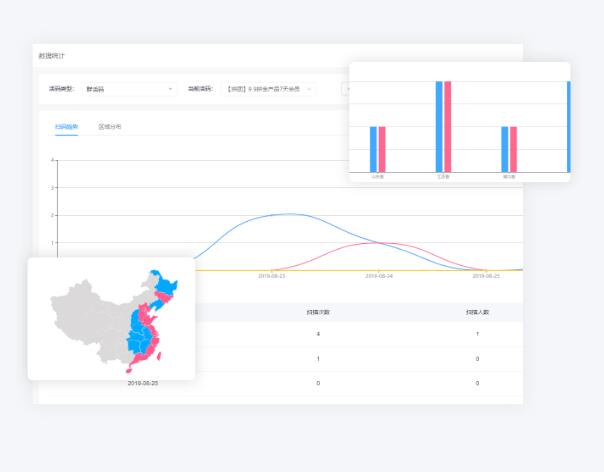
Task: Click the blue curve peak on line chart
Action: (x=289, y=214)
